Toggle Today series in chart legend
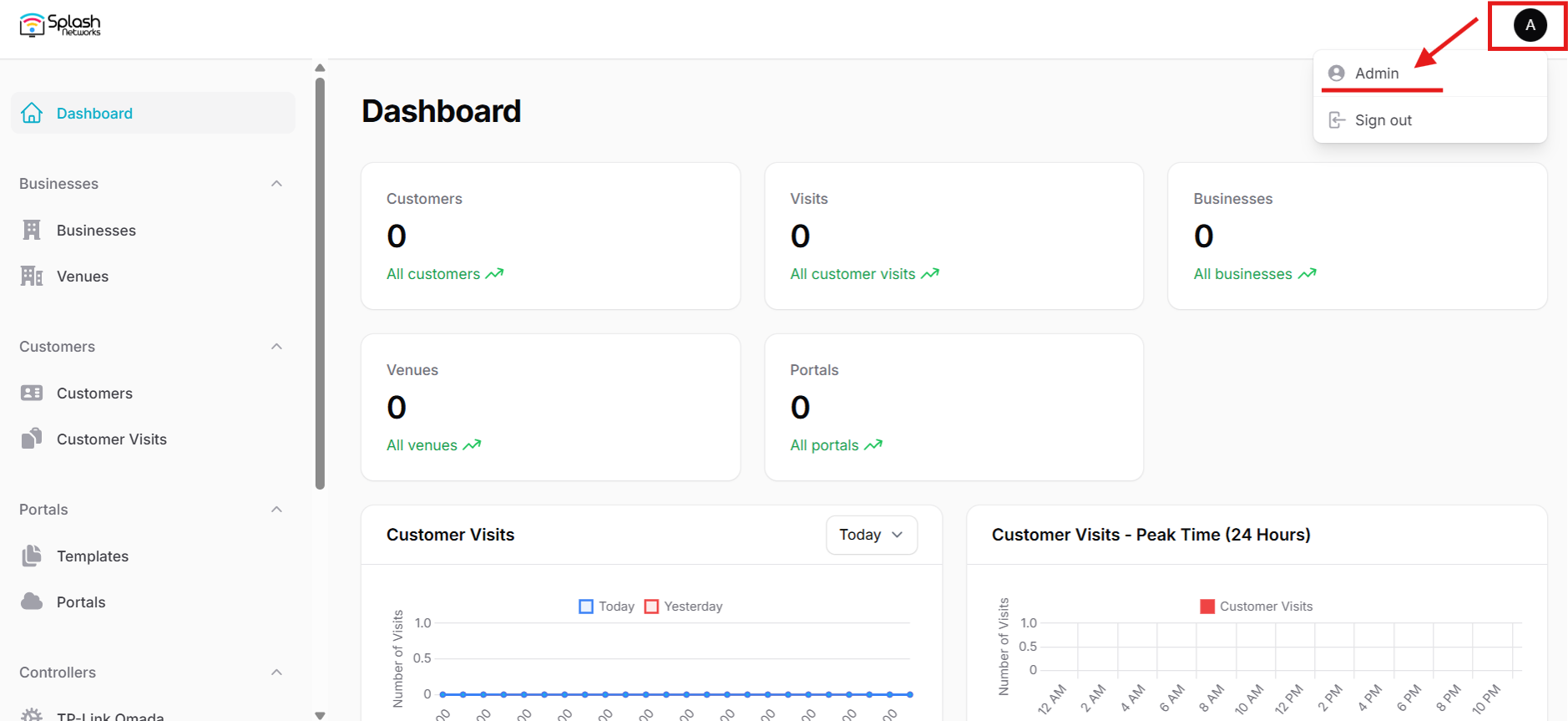The height and width of the screenshot is (721, 1568). coord(607,607)
